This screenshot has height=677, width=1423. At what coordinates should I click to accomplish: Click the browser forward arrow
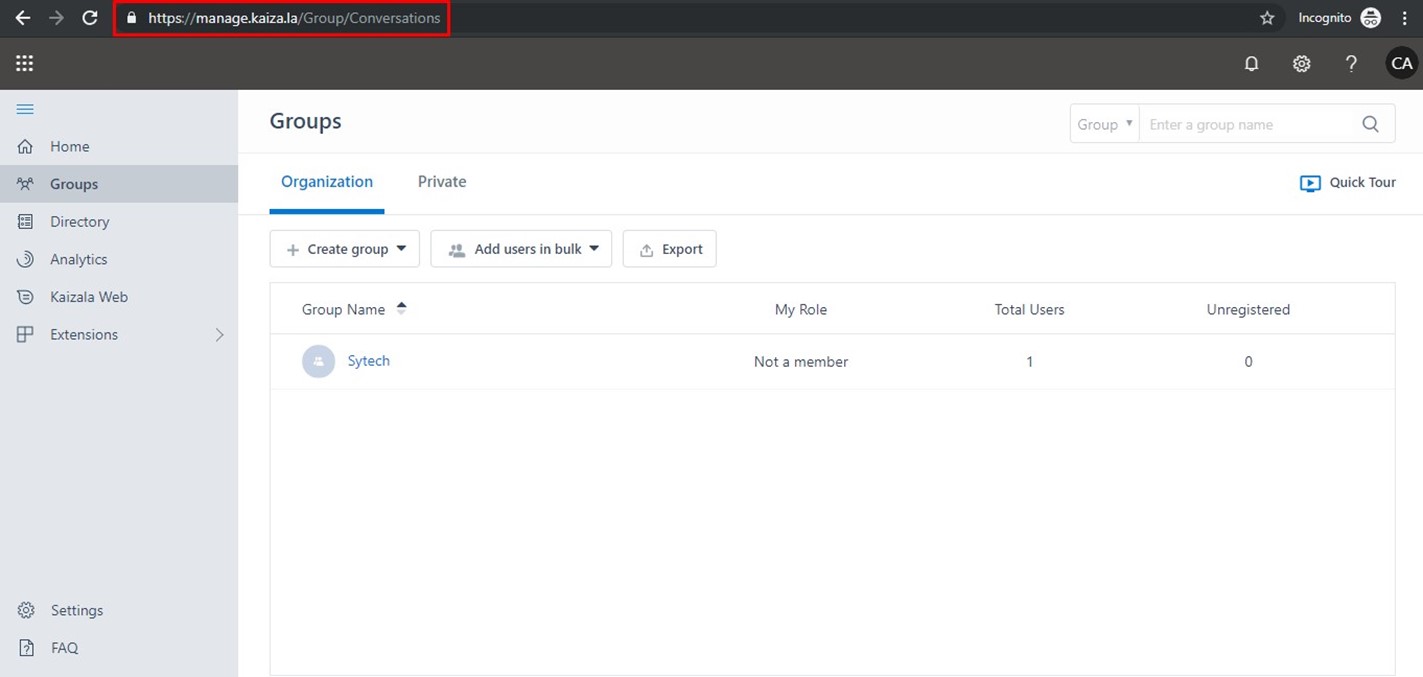56,18
